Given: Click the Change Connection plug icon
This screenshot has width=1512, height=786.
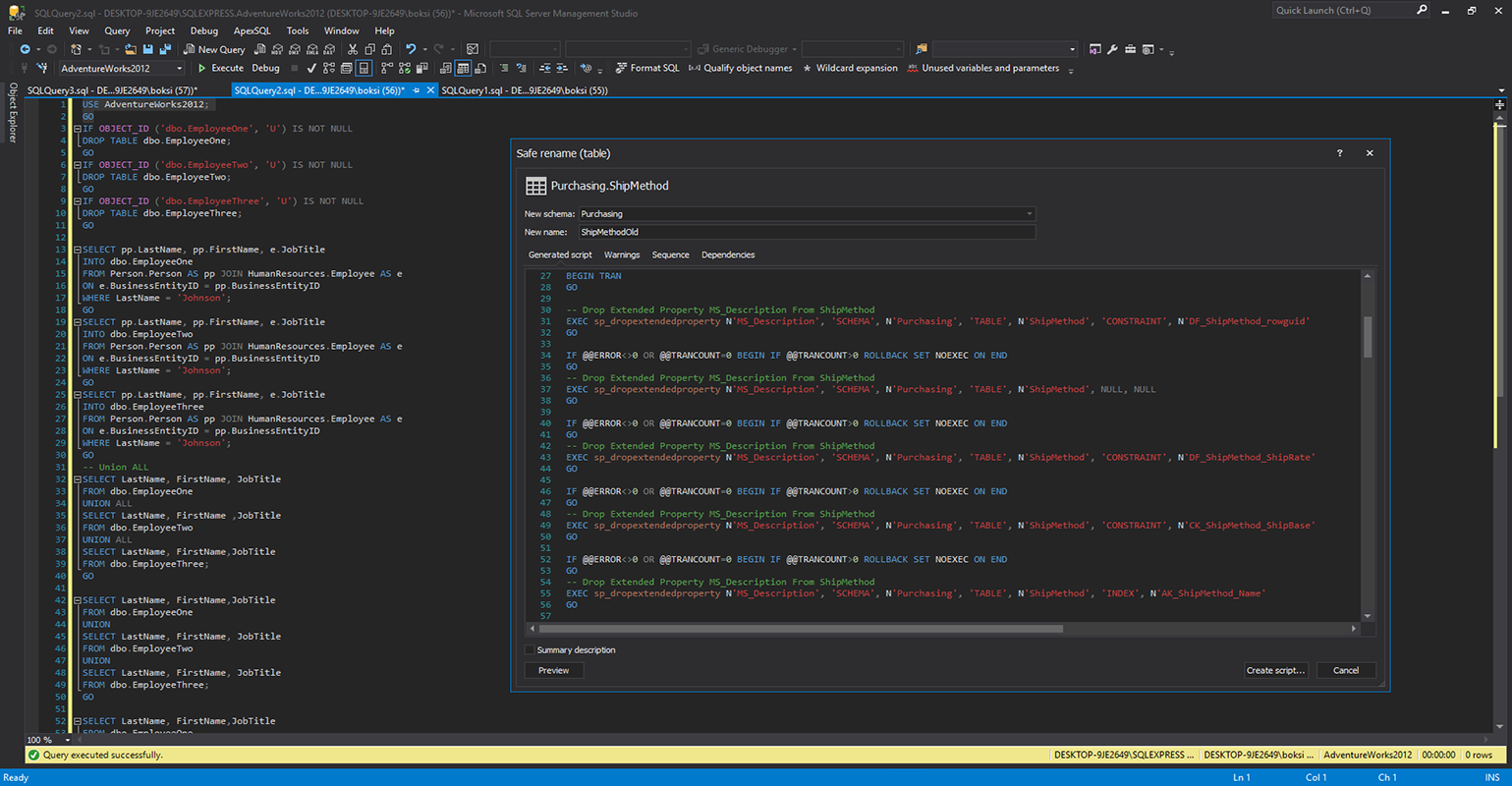Looking at the screenshot, I should [42, 69].
